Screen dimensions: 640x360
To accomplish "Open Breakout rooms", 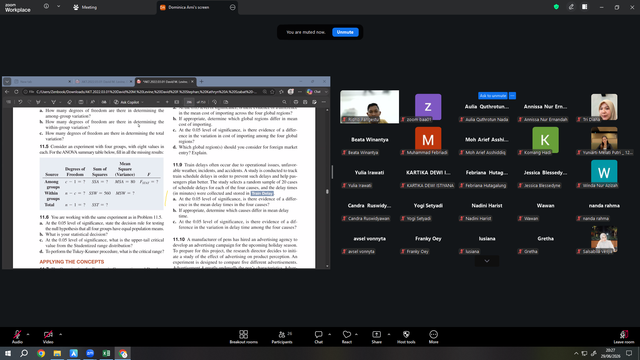I will pos(244,337).
